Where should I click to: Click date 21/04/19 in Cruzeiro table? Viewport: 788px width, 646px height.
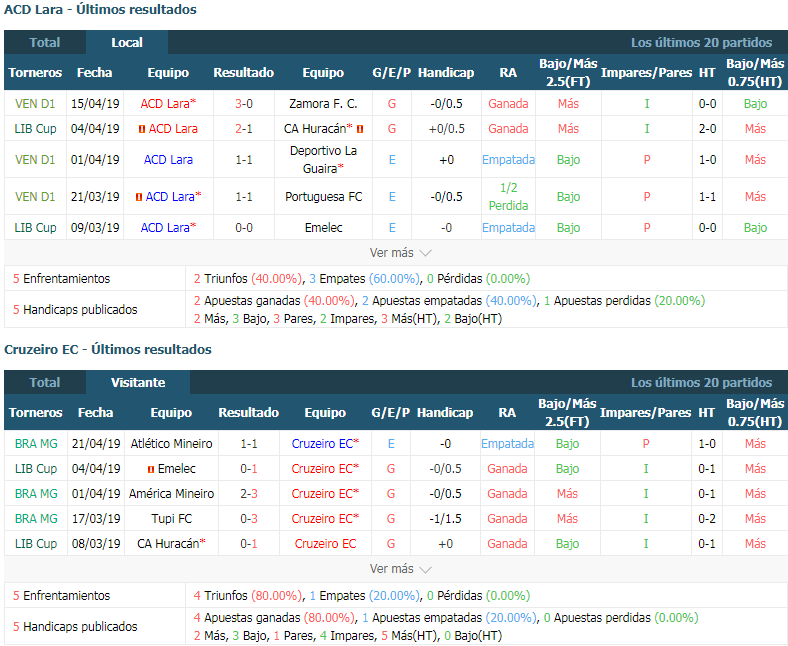click(x=96, y=443)
